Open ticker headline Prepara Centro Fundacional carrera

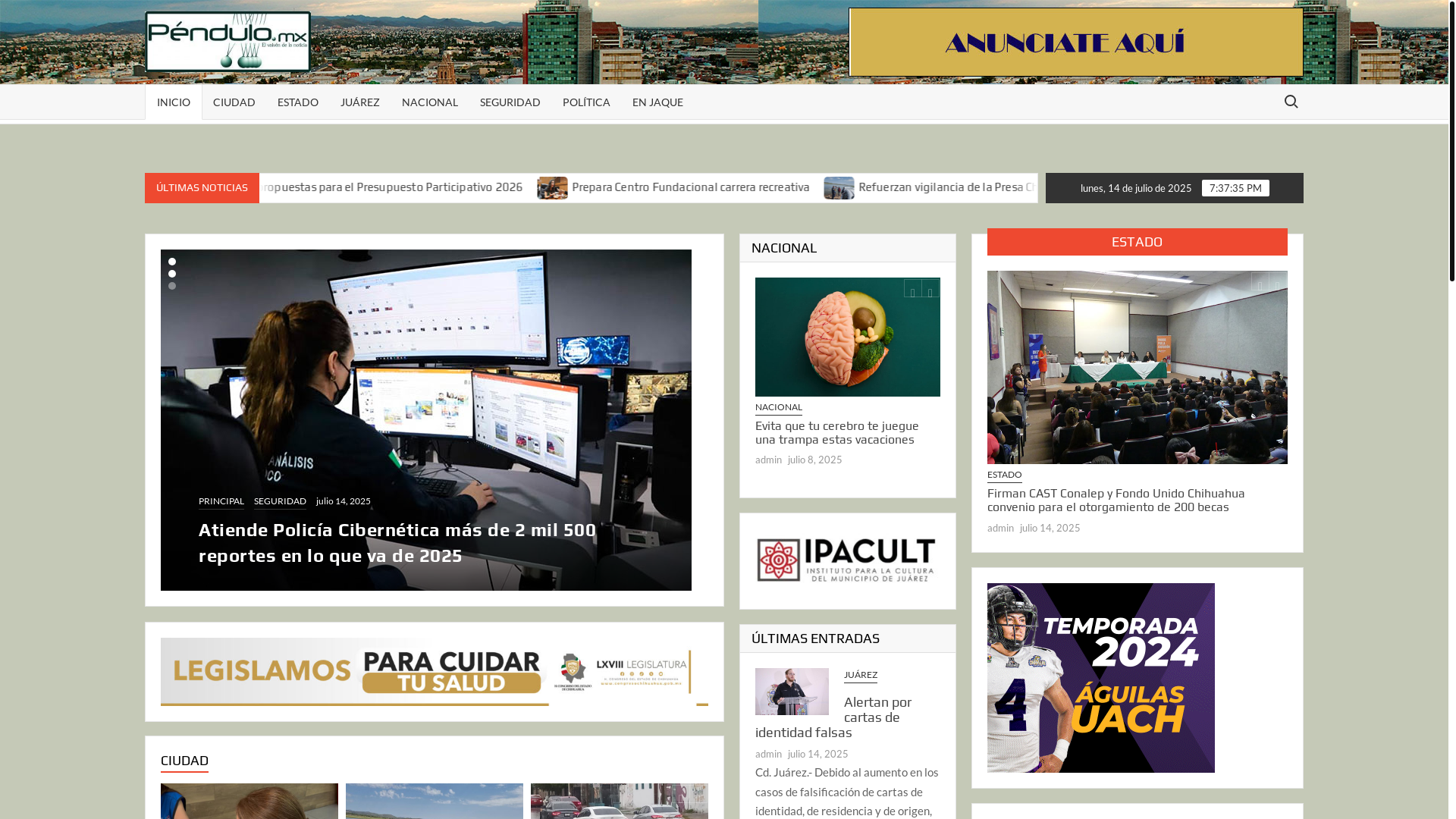[x=690, y=187]
